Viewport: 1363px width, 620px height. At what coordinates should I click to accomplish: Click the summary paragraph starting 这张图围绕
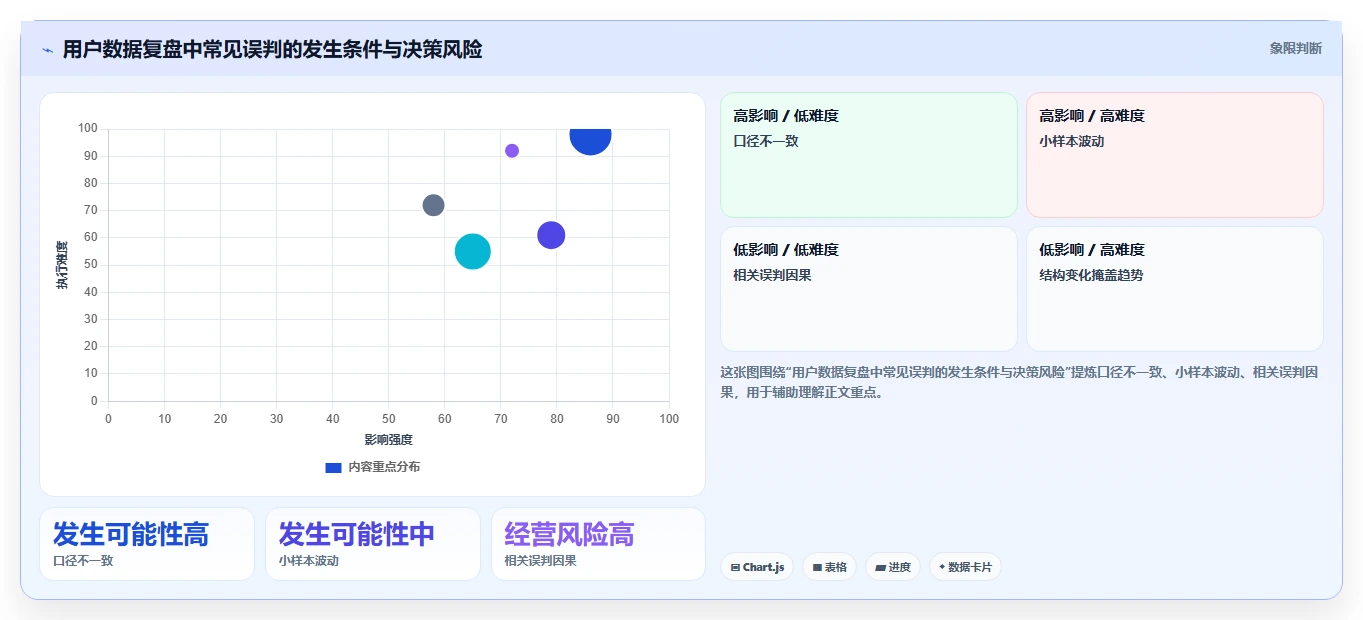pos(1020,382)
